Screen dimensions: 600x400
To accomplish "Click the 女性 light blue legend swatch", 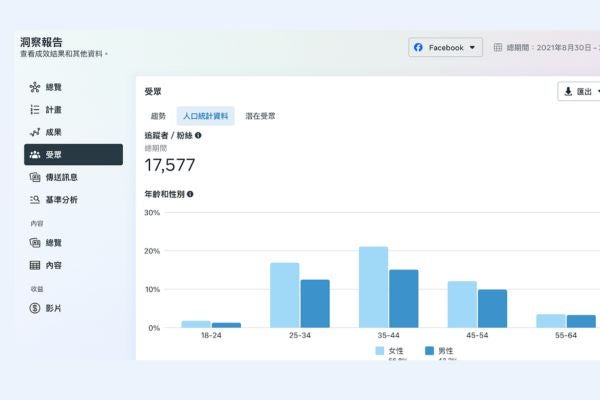I will pyautogui.click(x=380, y=351).
